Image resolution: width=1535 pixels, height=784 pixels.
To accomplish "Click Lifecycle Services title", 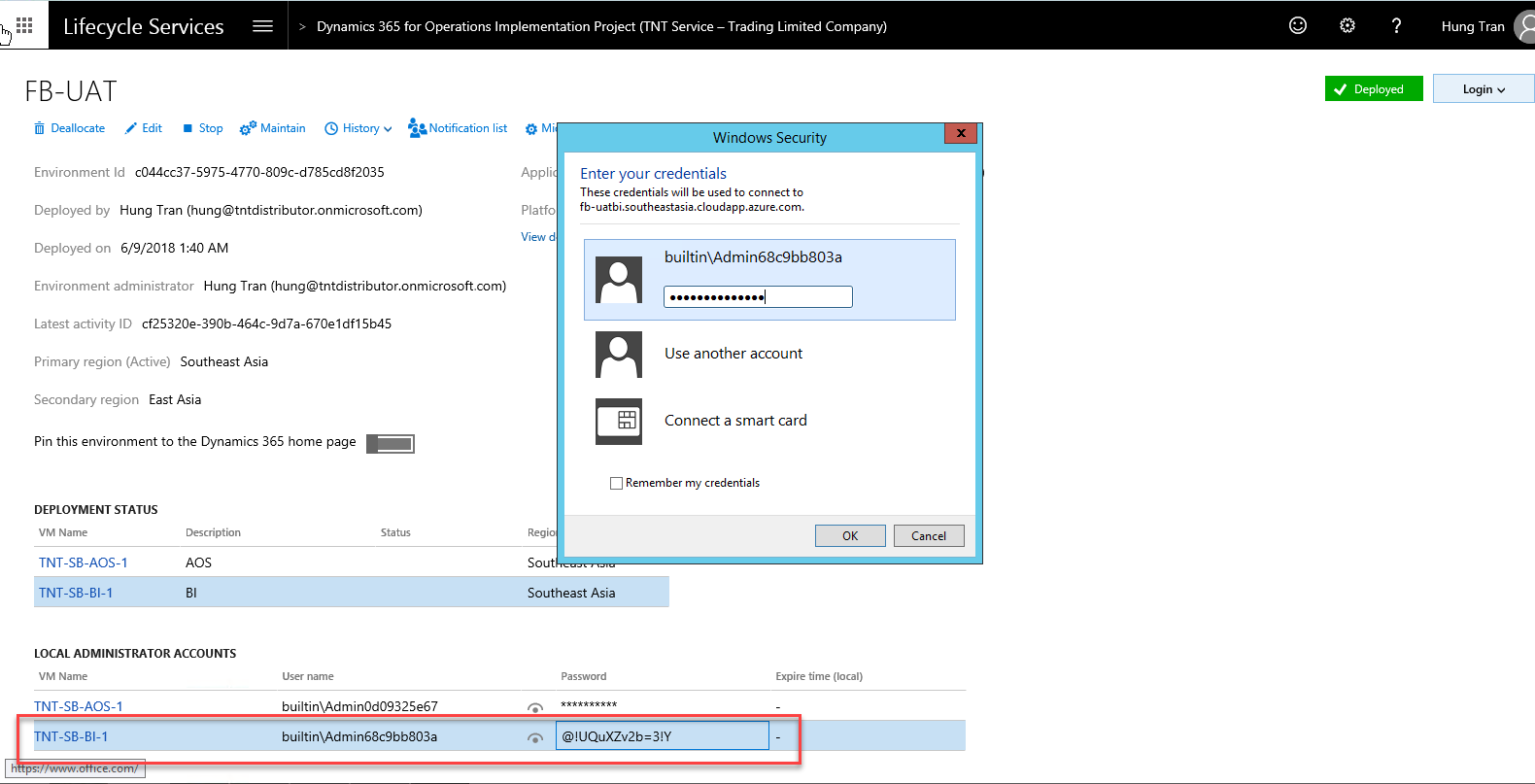I will tap(144, 26).
